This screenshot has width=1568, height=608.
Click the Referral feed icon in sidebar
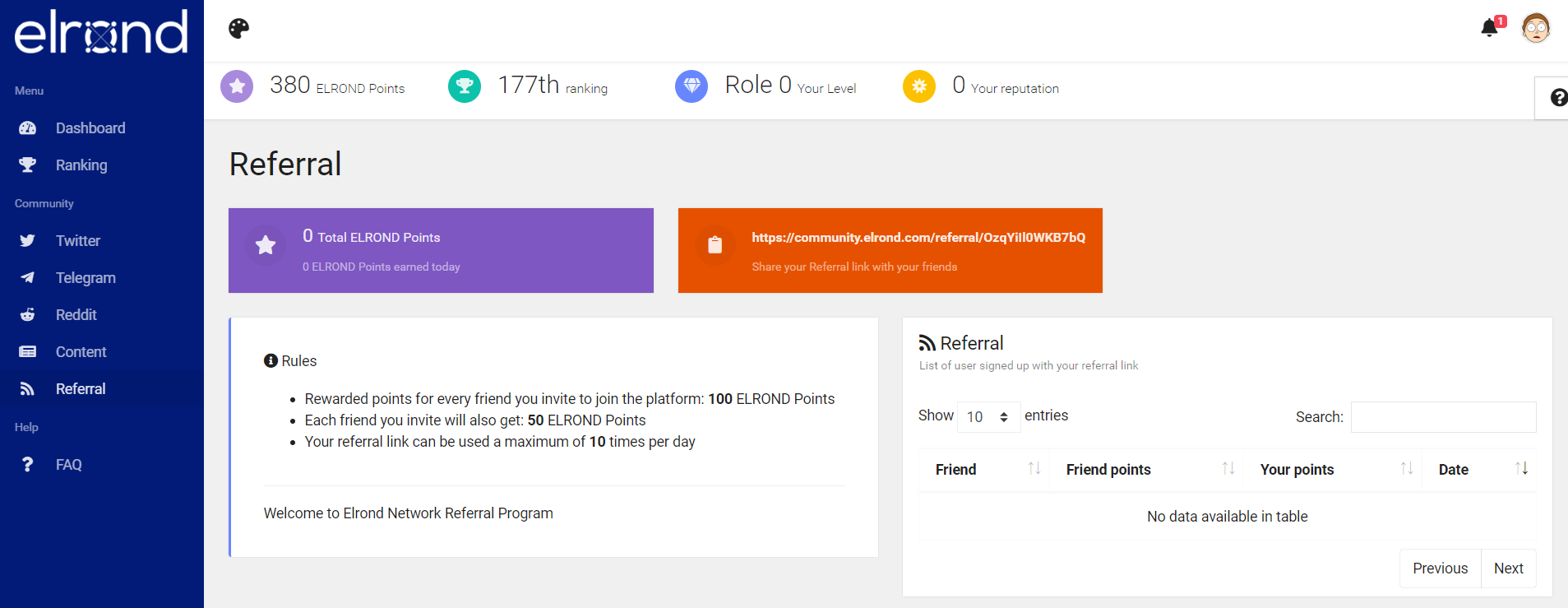(27, 389)
